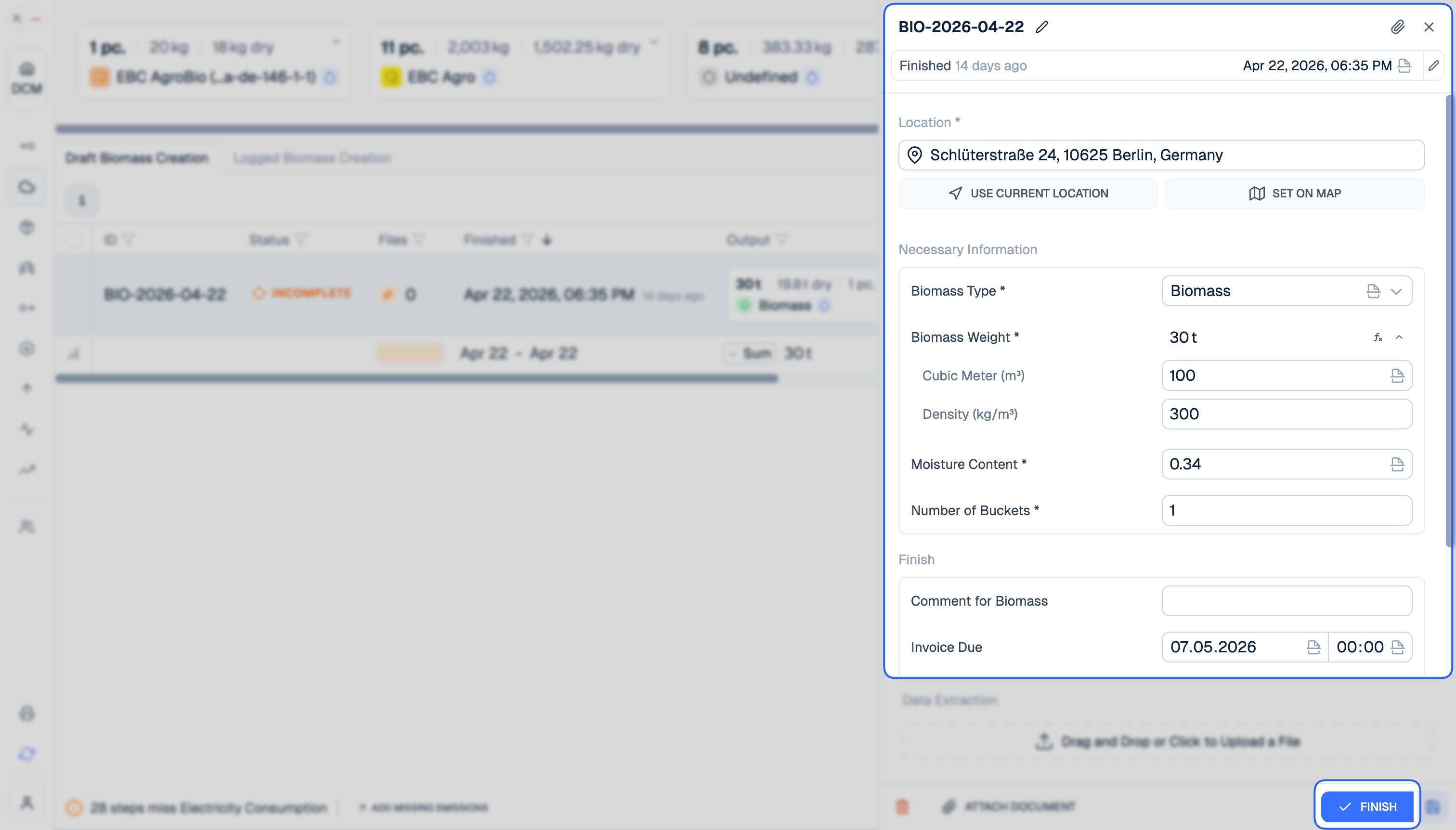
Task: Collapse the Biomass Weight calculation section
Action: coord(1399,337)
